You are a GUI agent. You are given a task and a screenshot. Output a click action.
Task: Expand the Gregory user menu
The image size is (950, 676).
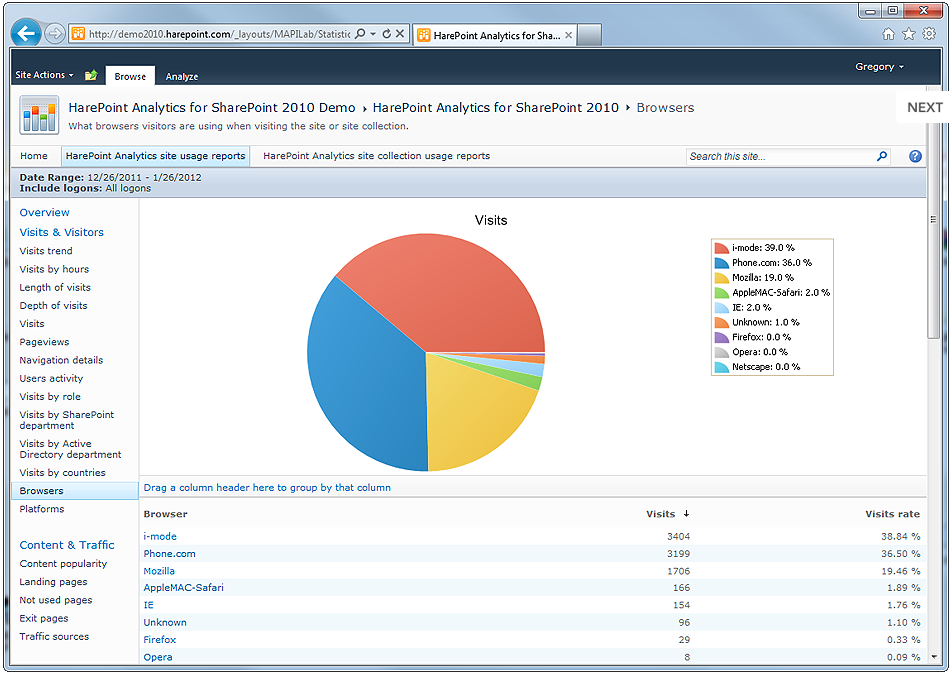879,67
